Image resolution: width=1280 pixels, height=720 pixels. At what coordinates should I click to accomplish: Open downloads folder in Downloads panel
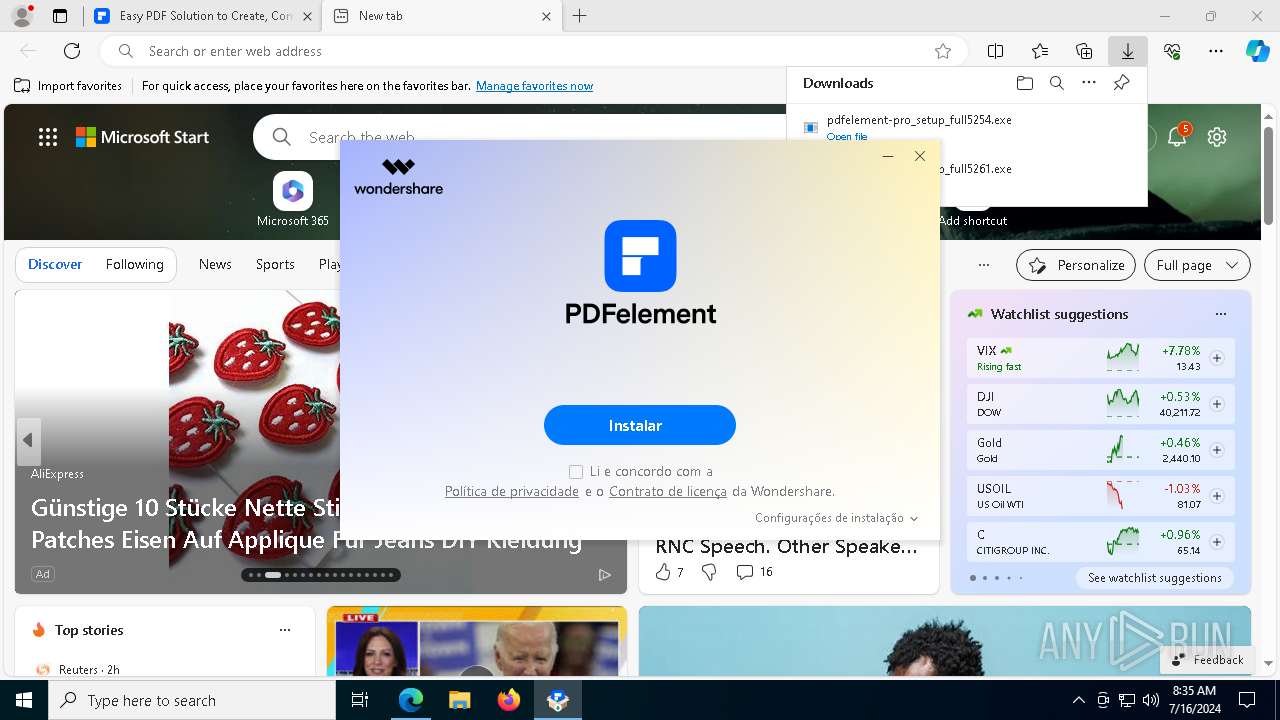tap(1024, 83)
